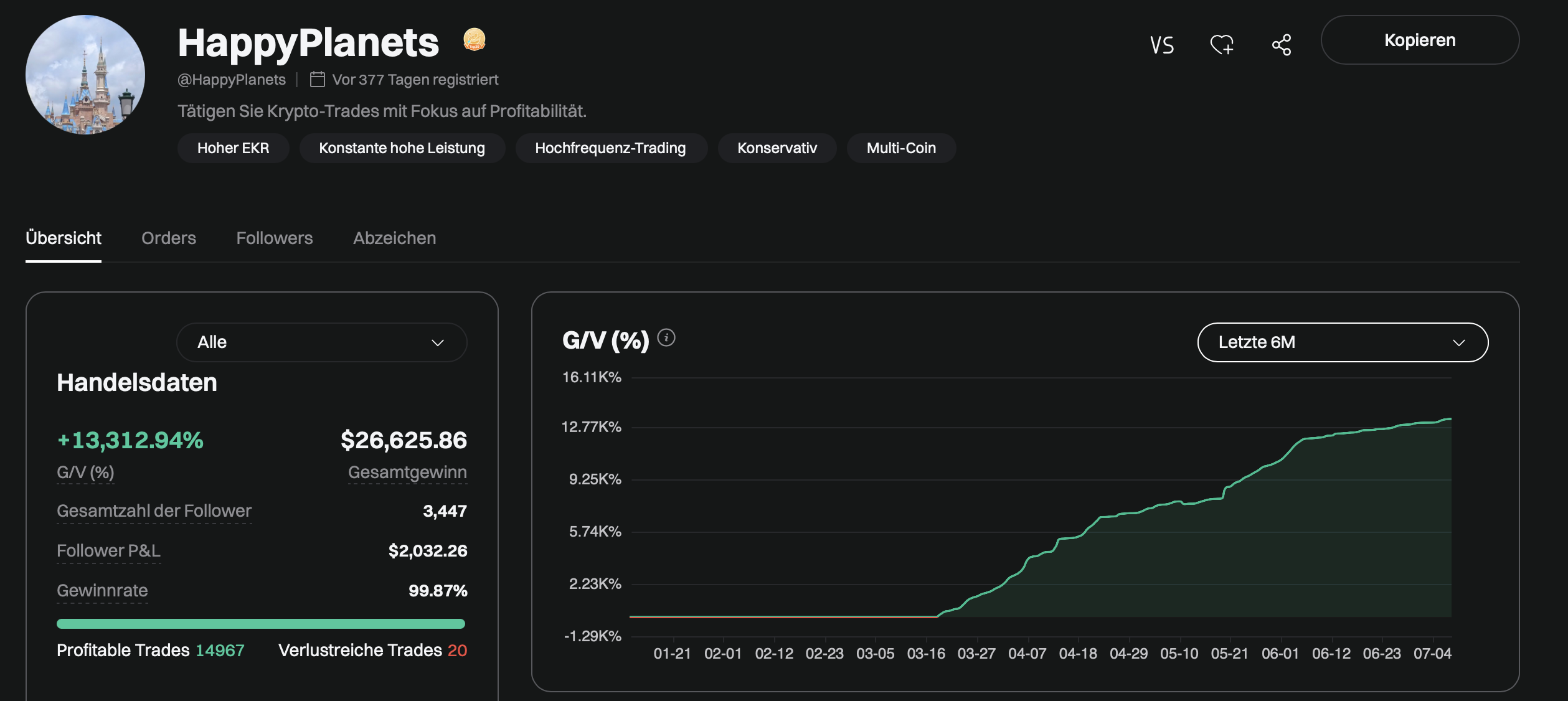Switch to the Followers tab
This screenshot has height=701, width=1568.
pyautogui.click(x=274, y=238)
